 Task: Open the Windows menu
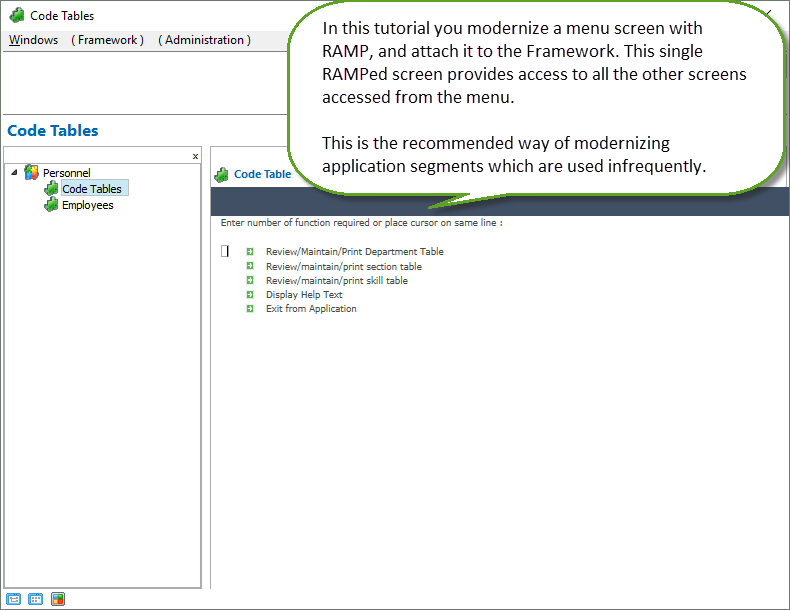coord(33,40)
